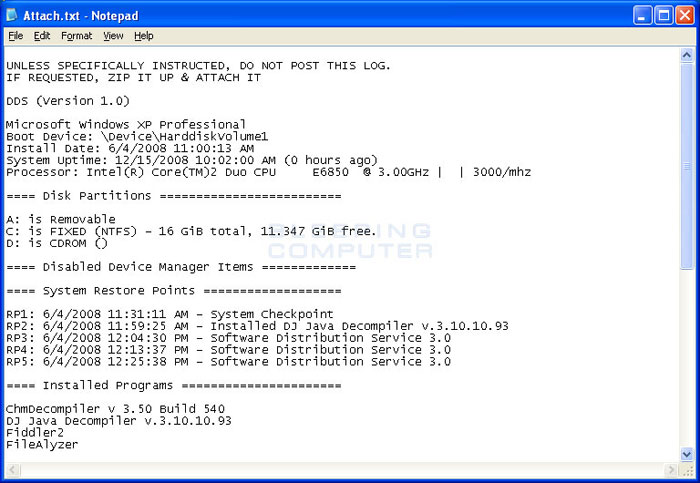This screenshot has width=700, height=483.
Task: Open the Edit menu
Action: coord(42,36)
